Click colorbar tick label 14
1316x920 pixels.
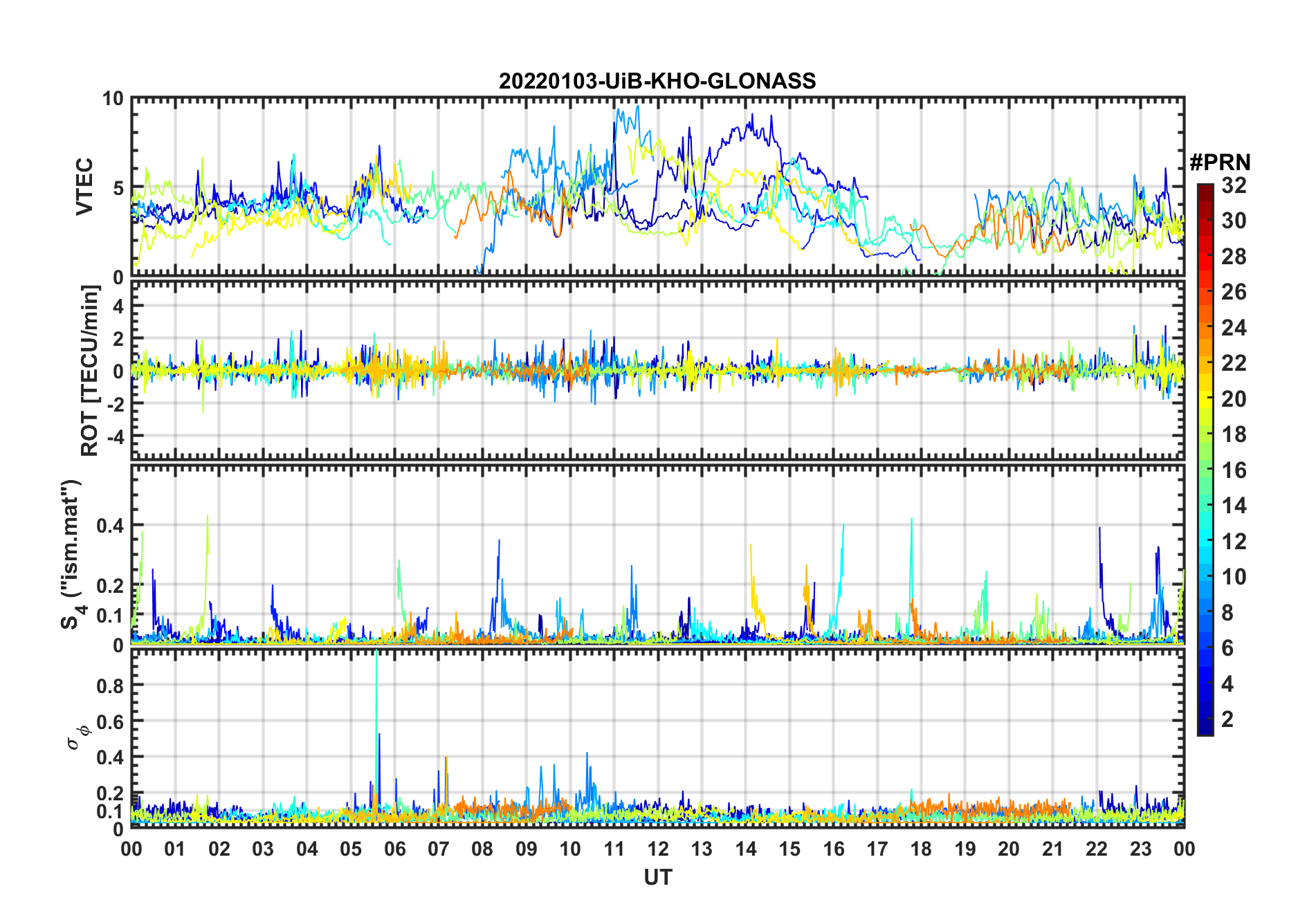[x=1234, y=505]
